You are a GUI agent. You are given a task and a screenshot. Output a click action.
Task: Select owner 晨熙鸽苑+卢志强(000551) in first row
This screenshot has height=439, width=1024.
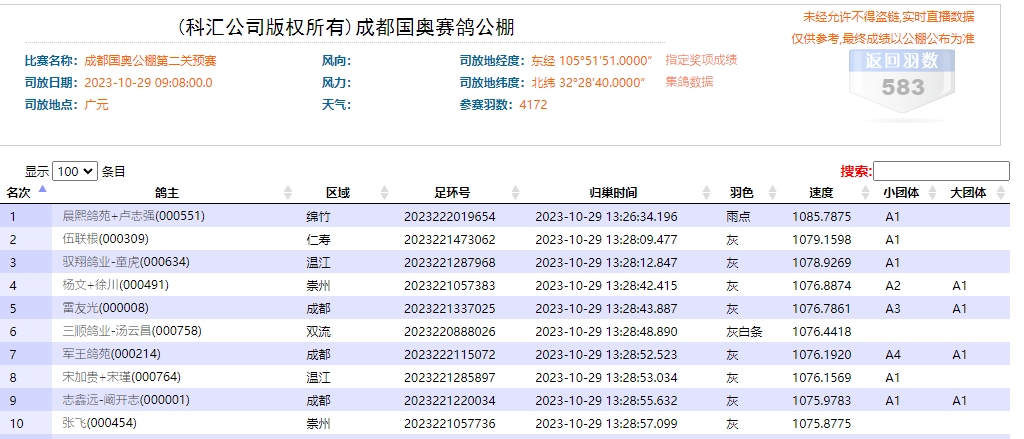point(133,216)
